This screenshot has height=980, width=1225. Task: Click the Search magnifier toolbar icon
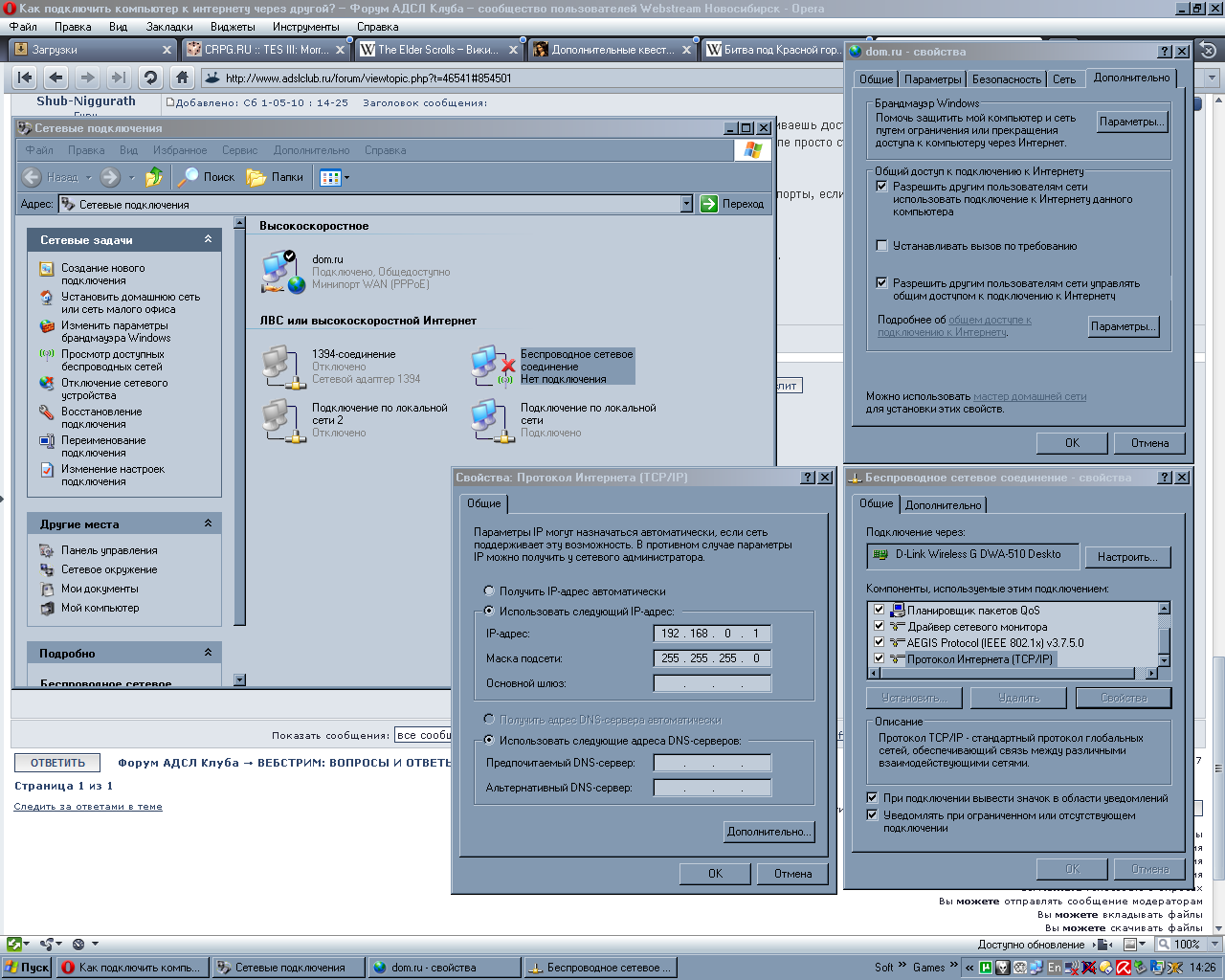189,177
